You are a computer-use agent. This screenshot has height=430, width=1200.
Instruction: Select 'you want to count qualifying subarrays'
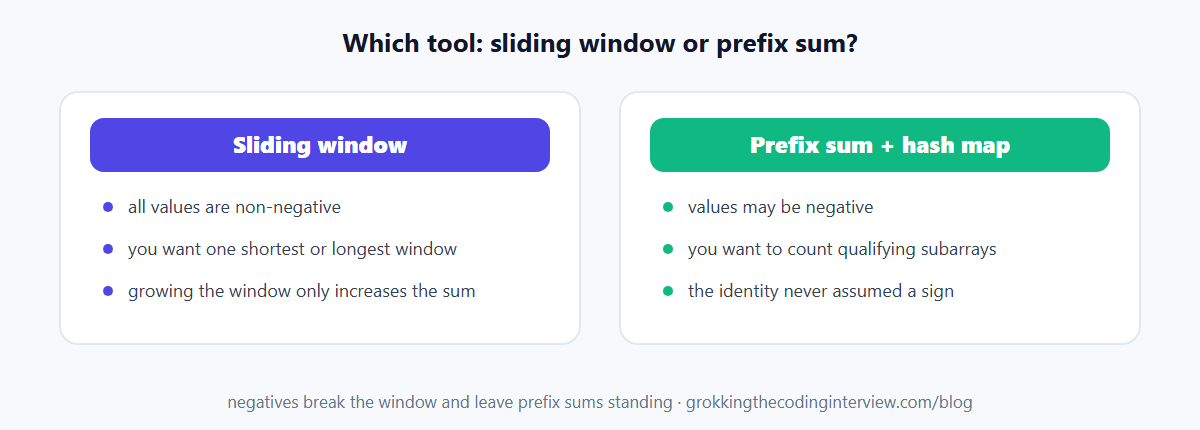coord(842,249)
